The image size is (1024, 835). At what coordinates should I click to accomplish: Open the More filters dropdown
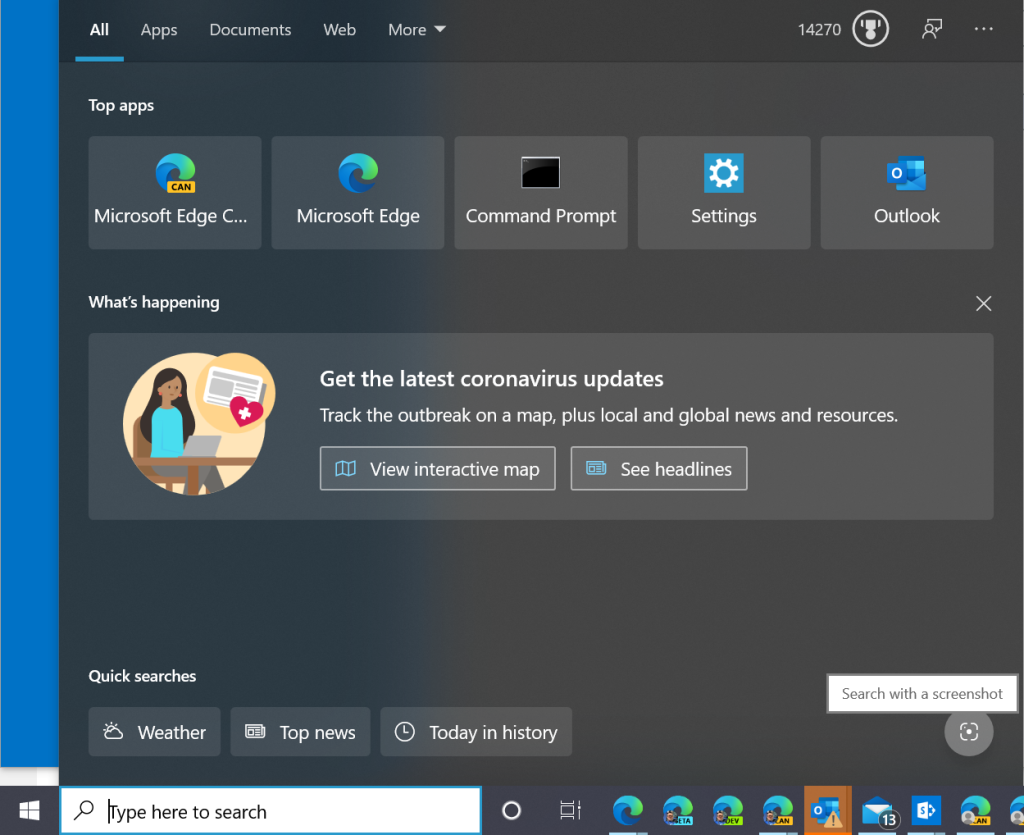point(416,30)
